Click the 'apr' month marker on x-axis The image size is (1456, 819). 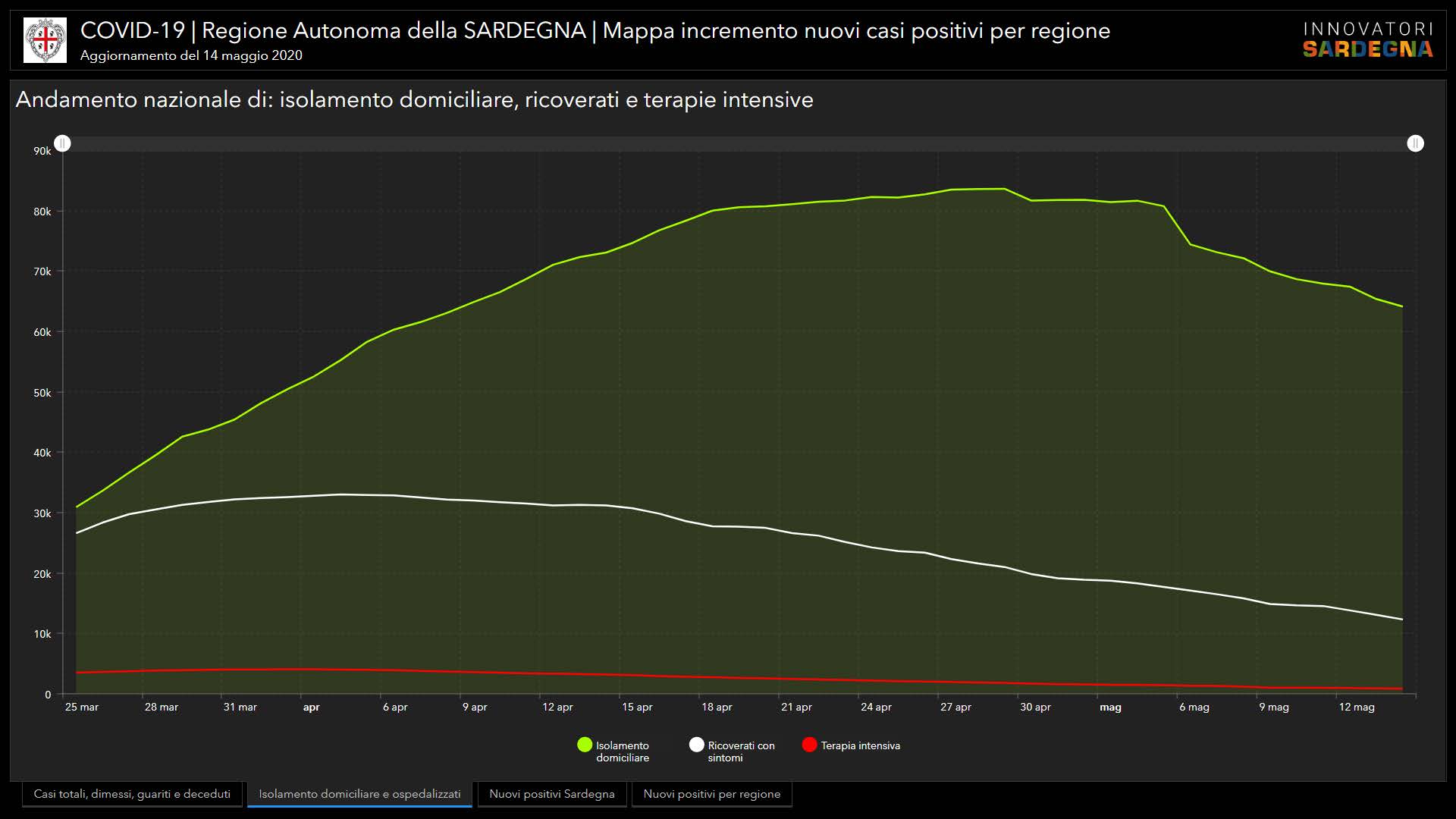point(311,707)
